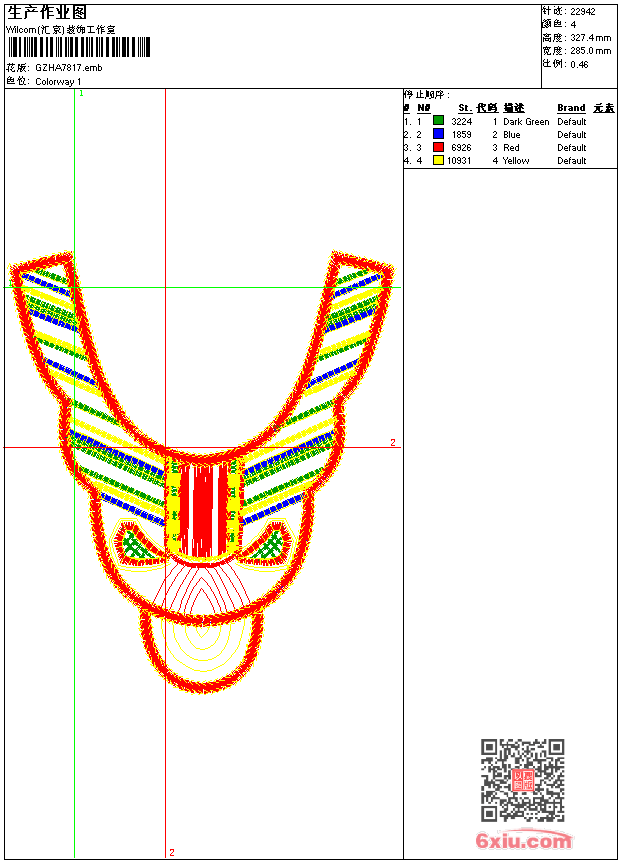Click the Dark Green color swatch
The height and width of the screenshot is (860, 620).
438,121
